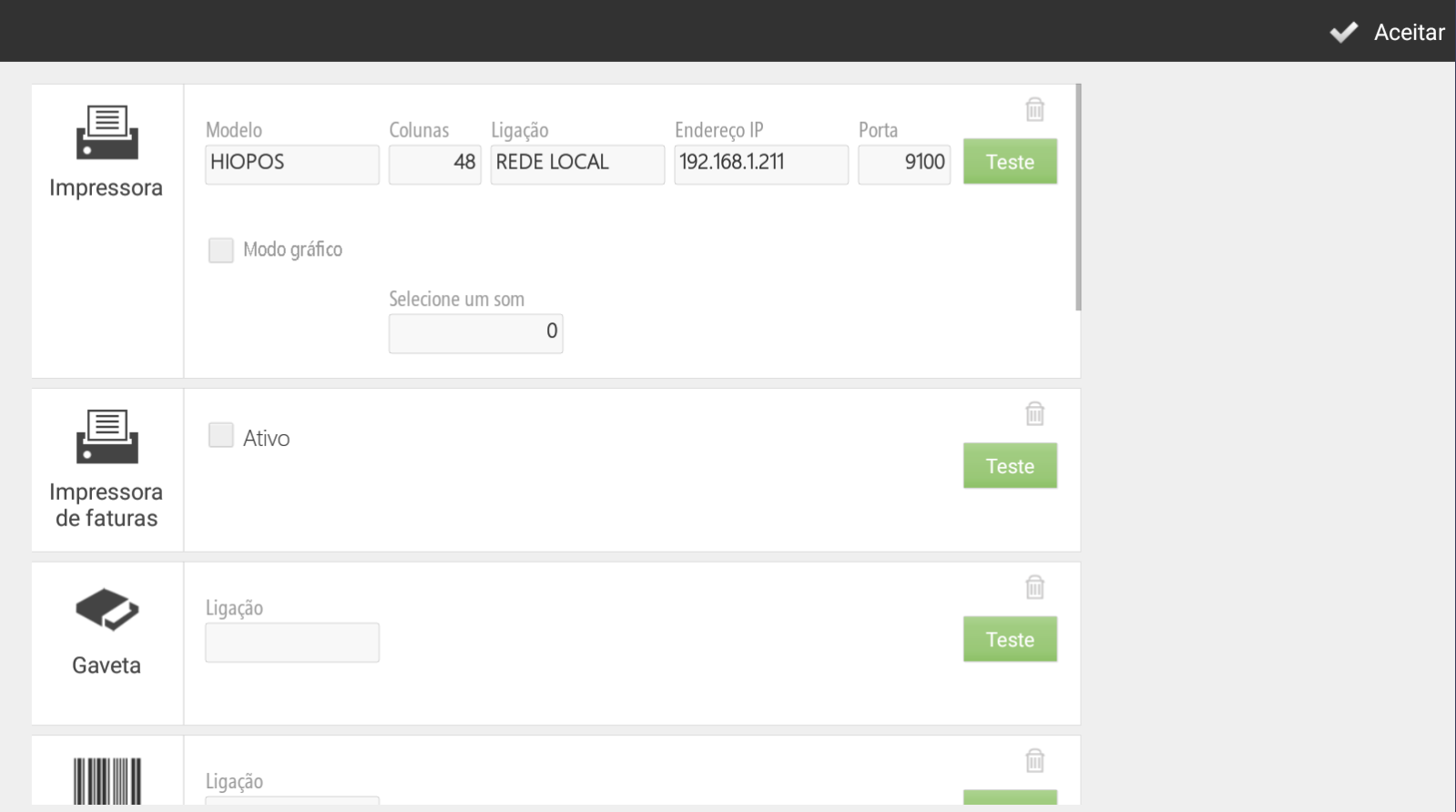The height and width of the screenshot is (812, 1456).
Task: Click the Modo gráfico label text
Action: pos(292,249)
